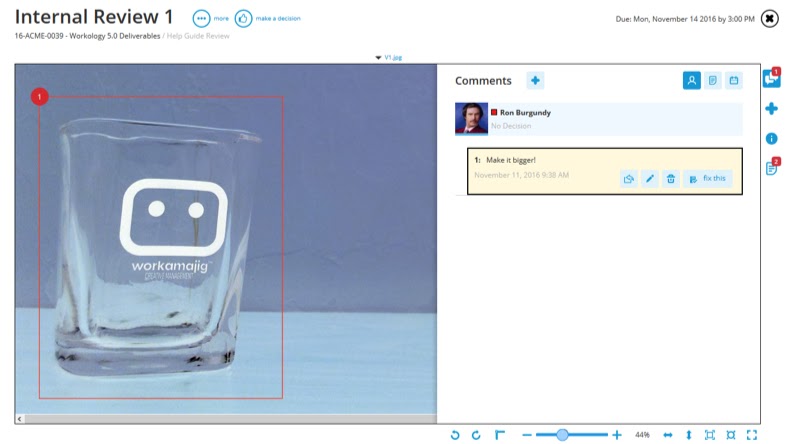This screenshot has height=444, width=800.
Task: Reply to the Make it bigger comment
Action: click(x=629, y=179)
